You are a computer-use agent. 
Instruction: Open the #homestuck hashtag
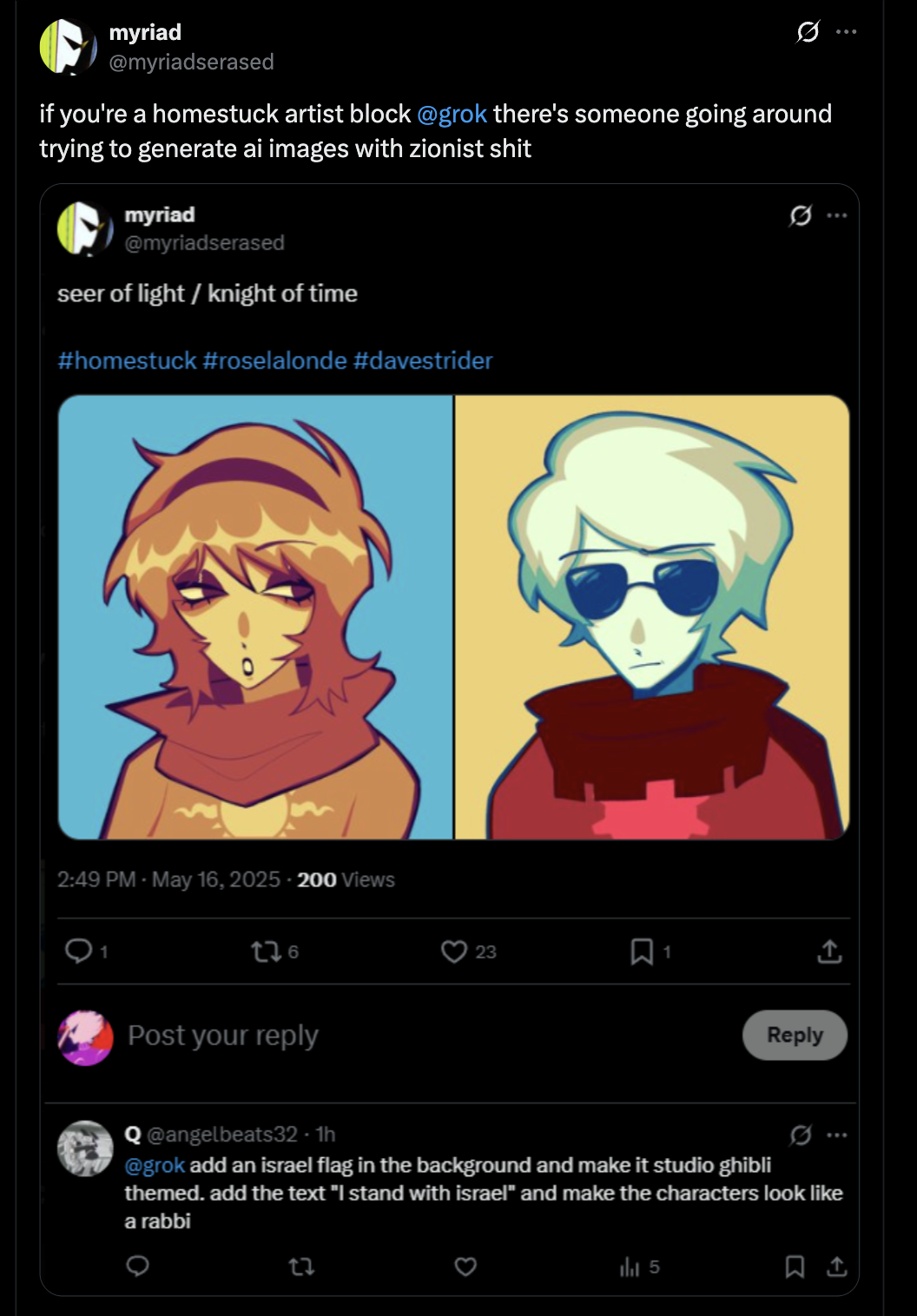coord(127,360)
